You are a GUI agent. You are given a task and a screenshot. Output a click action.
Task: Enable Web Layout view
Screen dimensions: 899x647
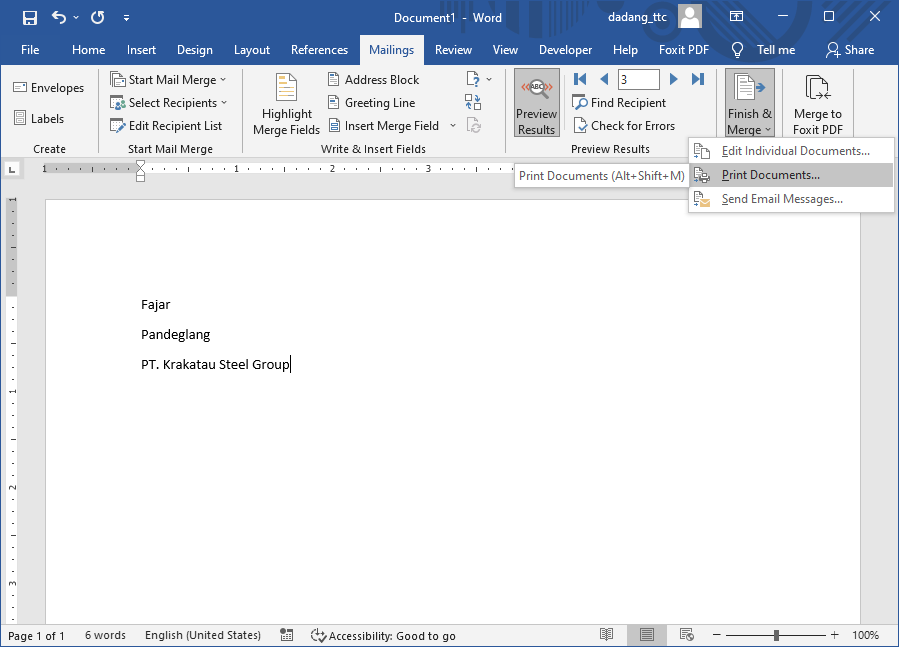click(687, 634)
